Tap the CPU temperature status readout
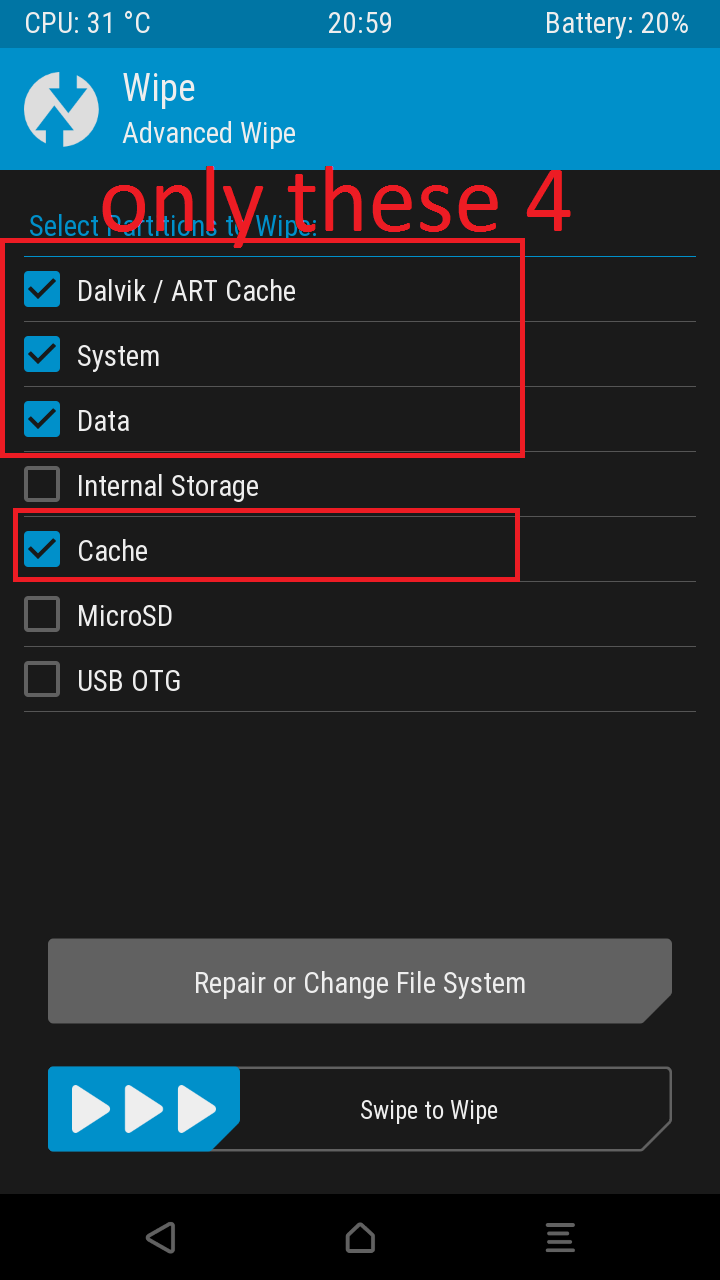This screenshot has width=720, height=1280. tap(88, 24)
